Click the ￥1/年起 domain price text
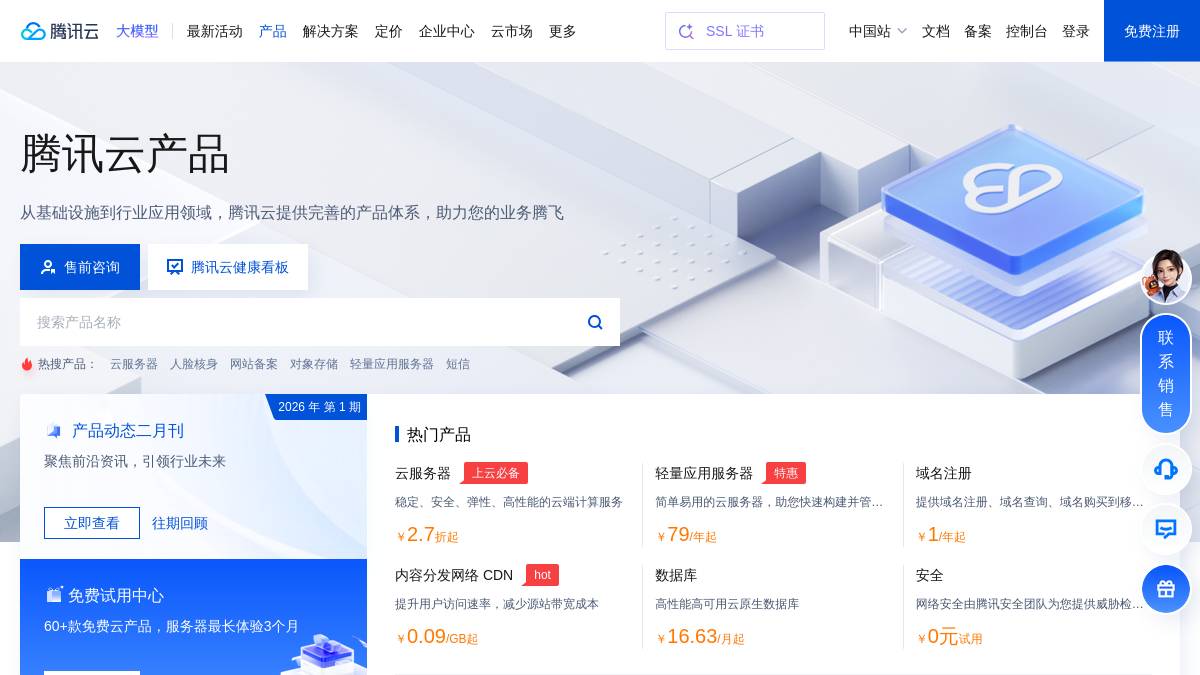The height and width of the screenshot is (675, 1200). tap(941, 535)
